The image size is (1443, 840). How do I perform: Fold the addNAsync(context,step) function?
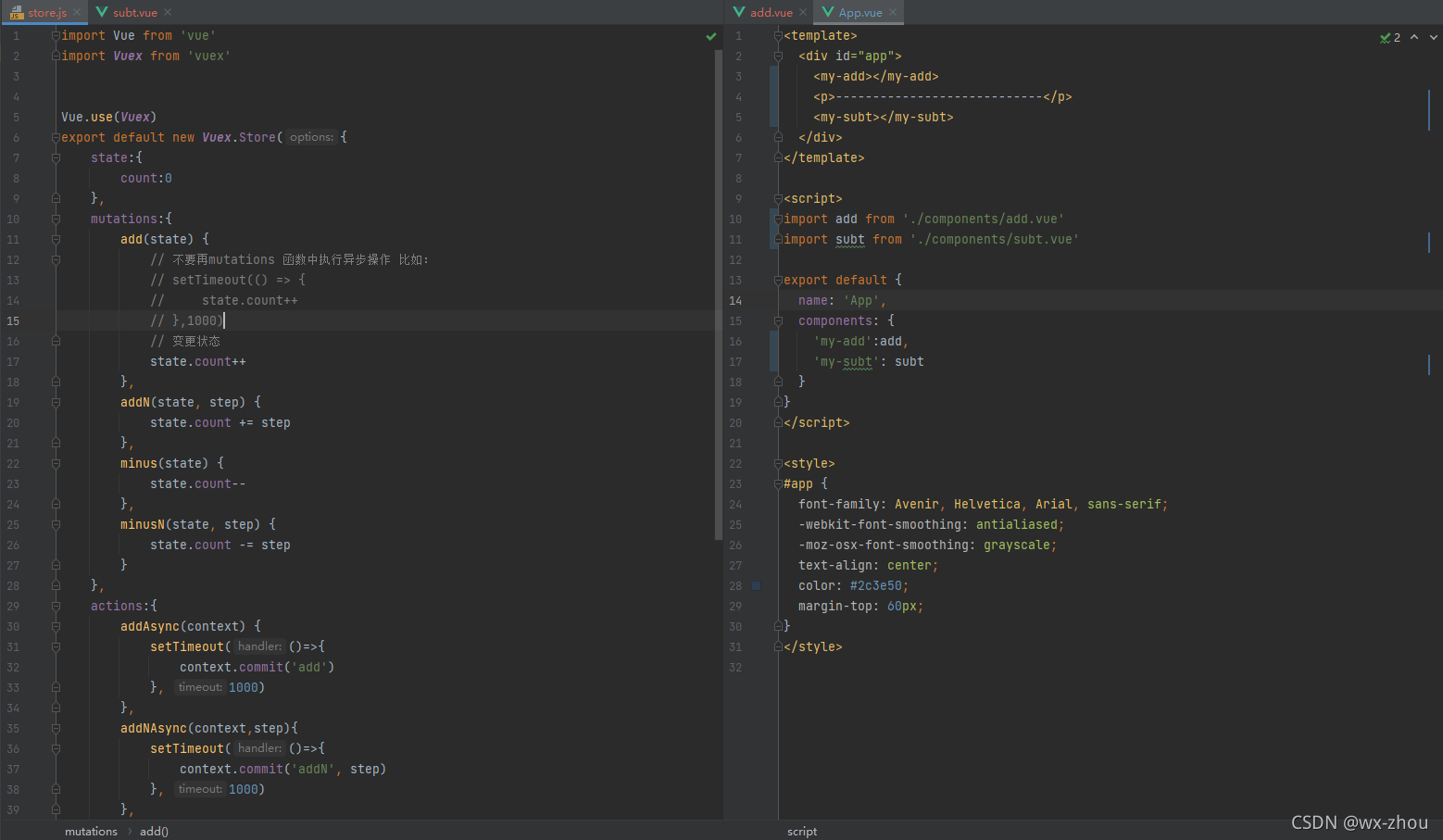click(56, 728)
